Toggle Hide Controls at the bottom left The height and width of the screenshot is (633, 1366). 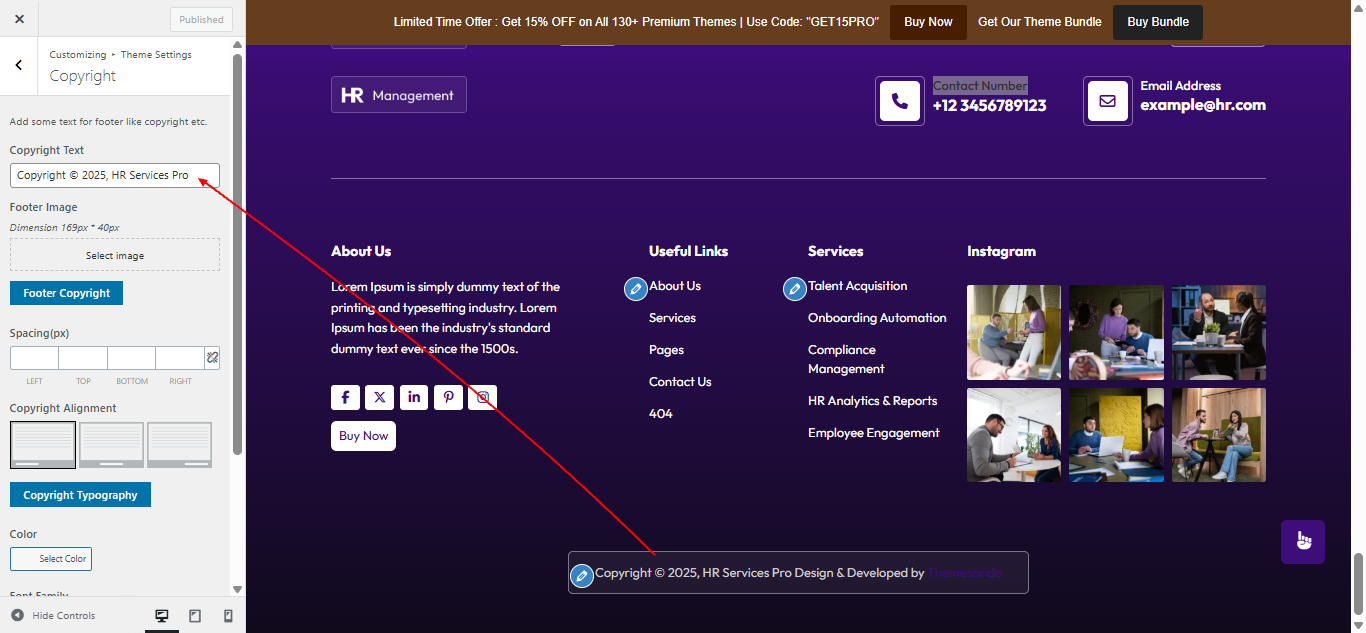(x=52, y=615)
